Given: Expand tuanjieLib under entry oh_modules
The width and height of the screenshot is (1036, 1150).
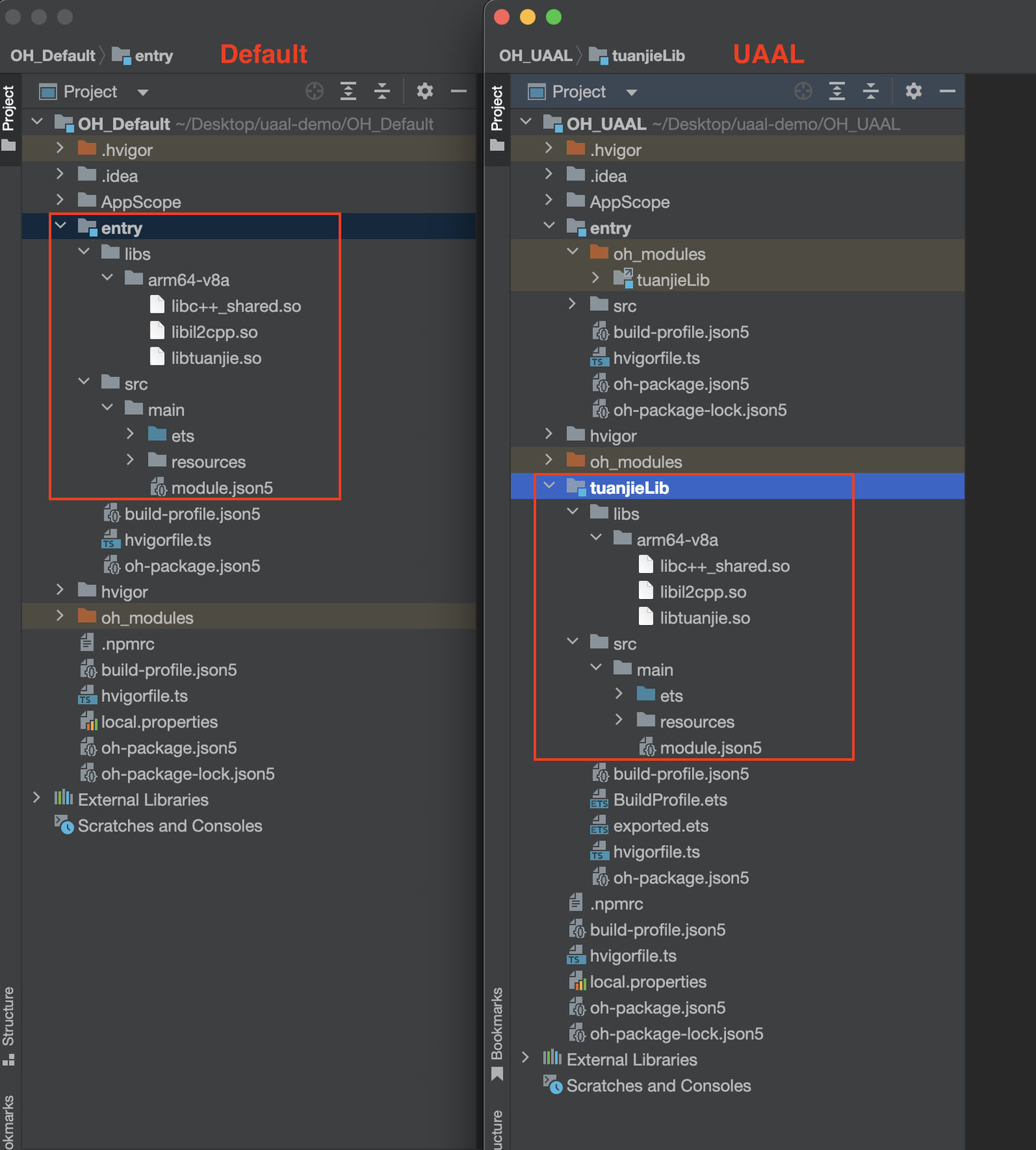Looking at the screenshot, I should [x=596, y=278].
